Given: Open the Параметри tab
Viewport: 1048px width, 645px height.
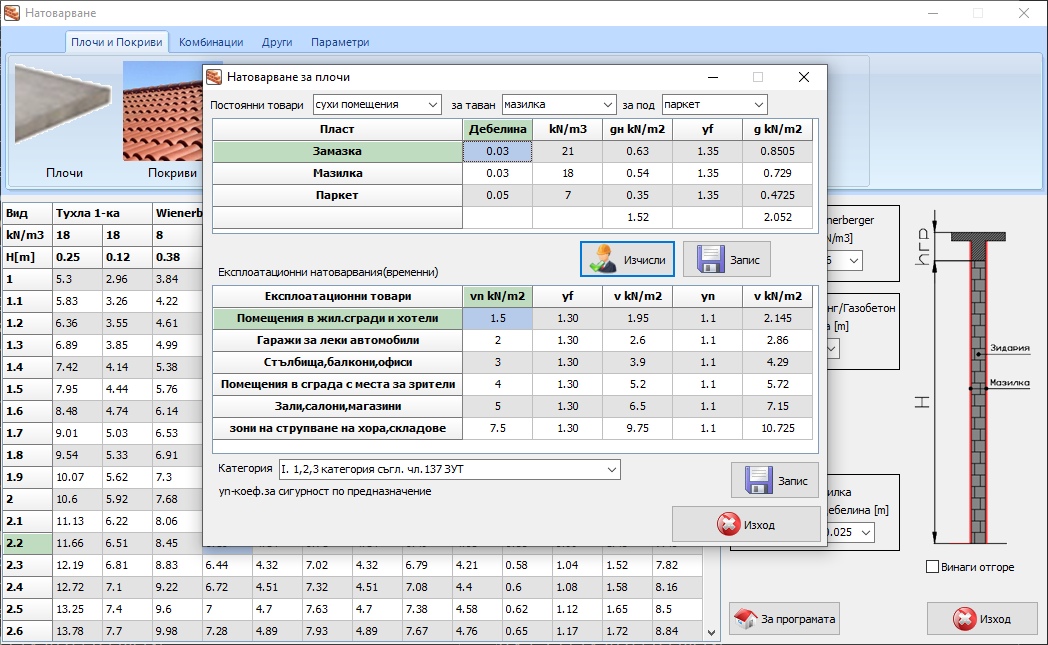Looking at the screenshot, I should pos(340,42).
